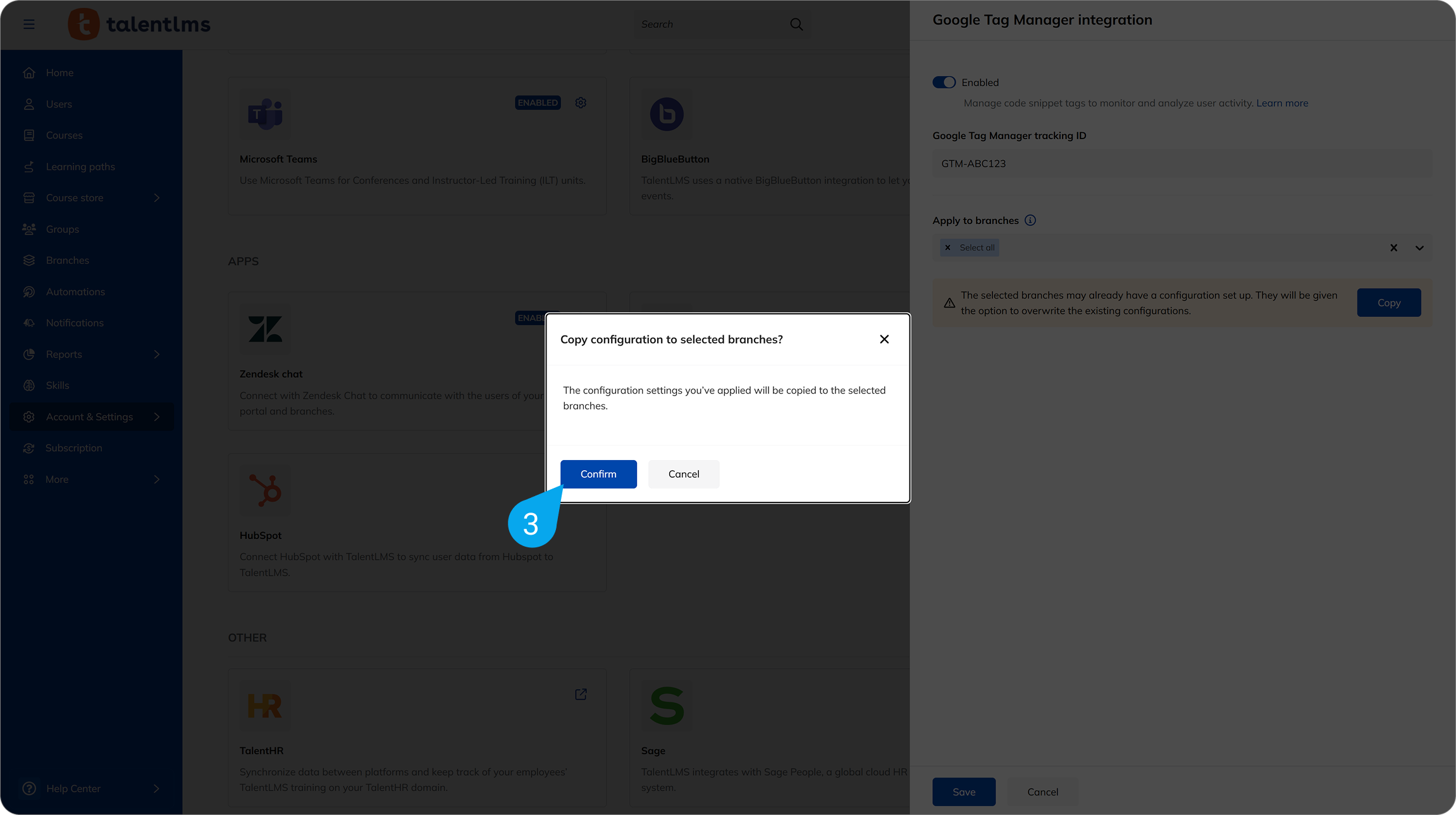Clear all selected branches with X
The width and height of the screenshot is (1456, 815).
tap(1393, 247)
